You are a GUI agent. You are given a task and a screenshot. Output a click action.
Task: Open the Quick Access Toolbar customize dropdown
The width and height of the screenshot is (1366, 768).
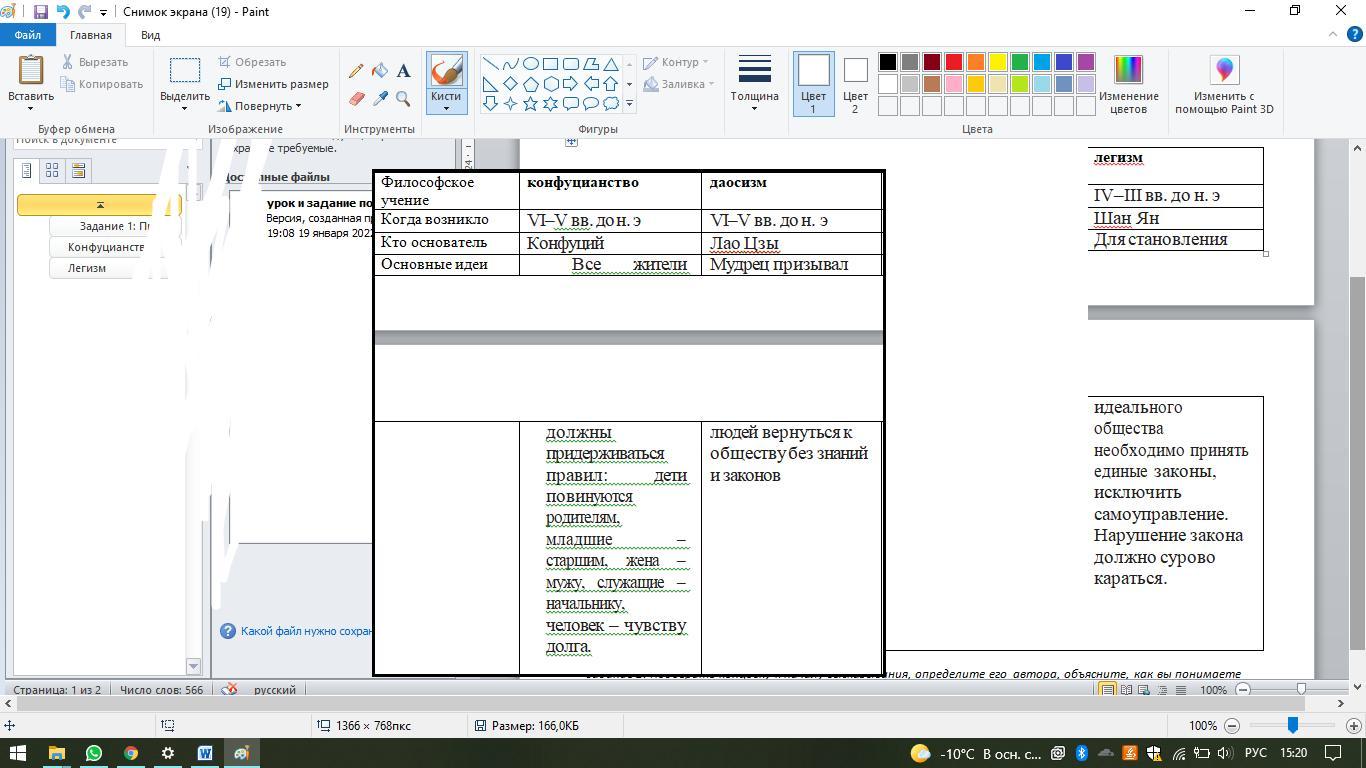(103, 13)
